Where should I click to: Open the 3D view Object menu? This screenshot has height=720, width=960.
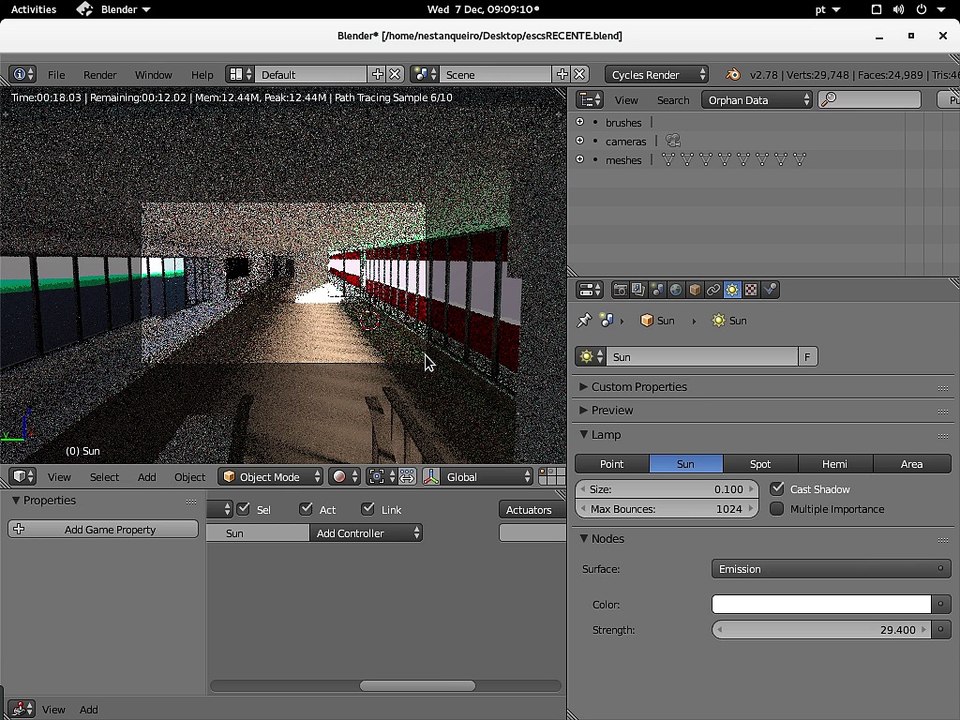(190, 477)
